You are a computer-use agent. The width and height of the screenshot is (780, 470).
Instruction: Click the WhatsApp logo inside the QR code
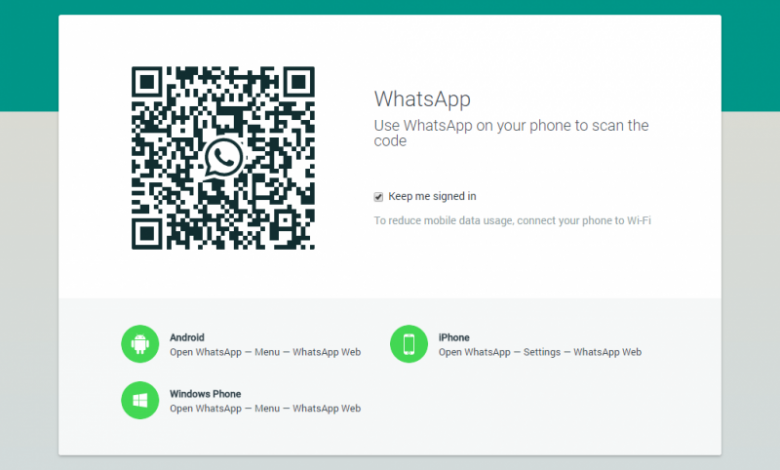coord(223,158)
